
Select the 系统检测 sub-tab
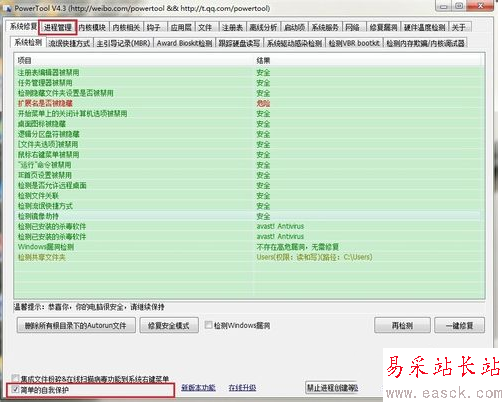(28, 42)
